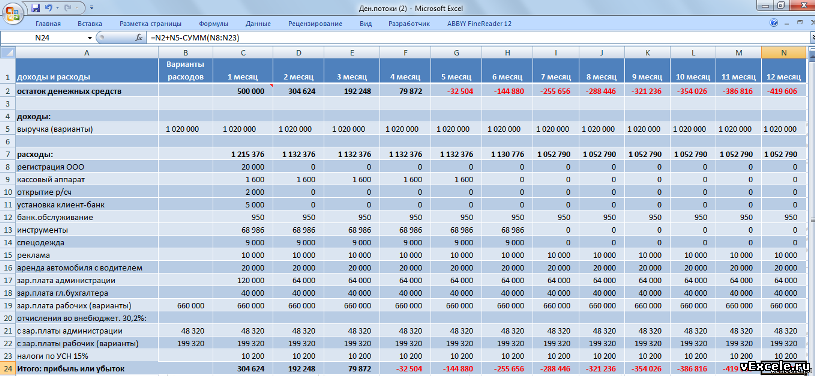Click the 'Варианты расходов' header cell
This screenshot has height=376, width=815.
[x=186, y=71]
